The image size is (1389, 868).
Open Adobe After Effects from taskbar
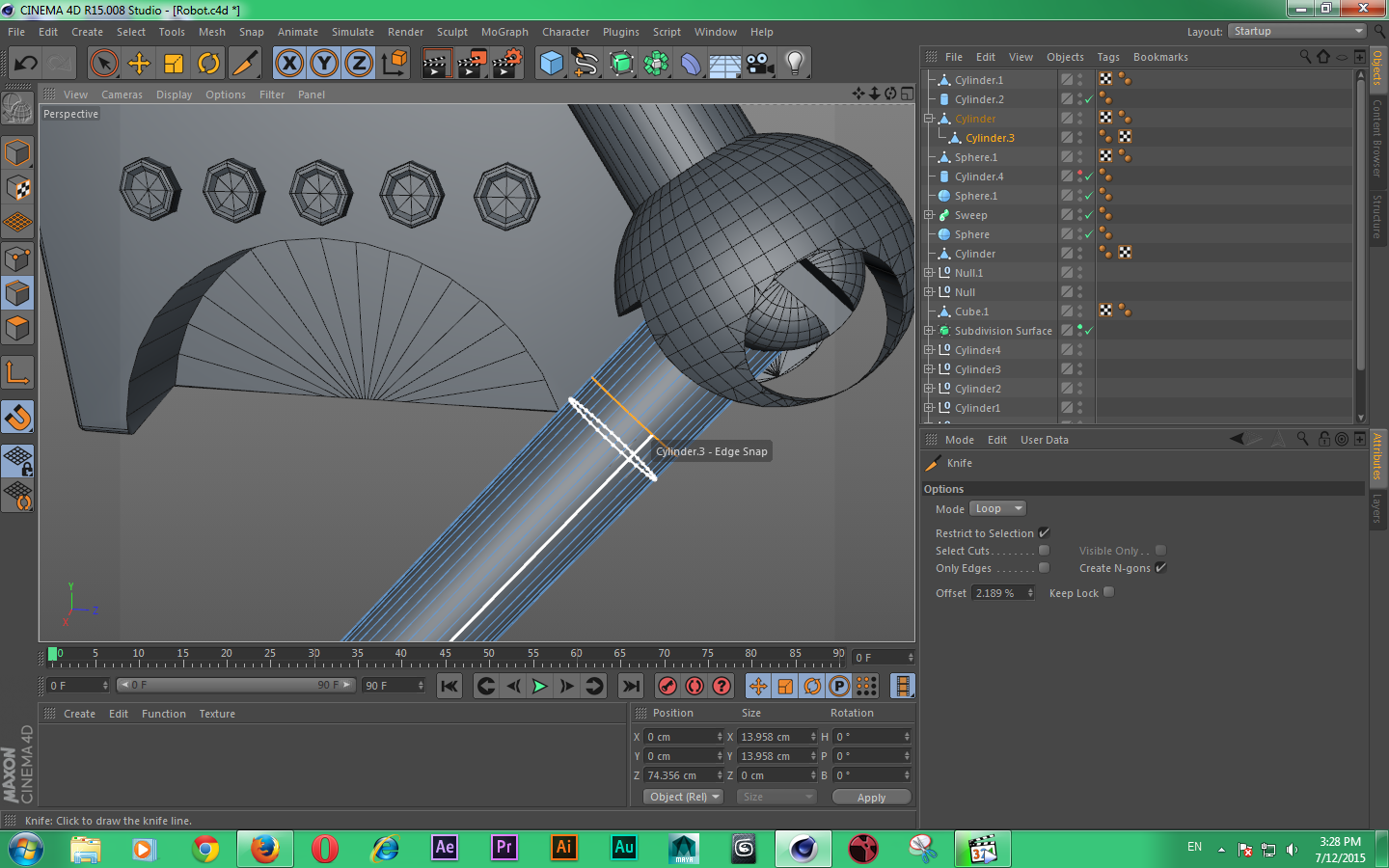444,848
